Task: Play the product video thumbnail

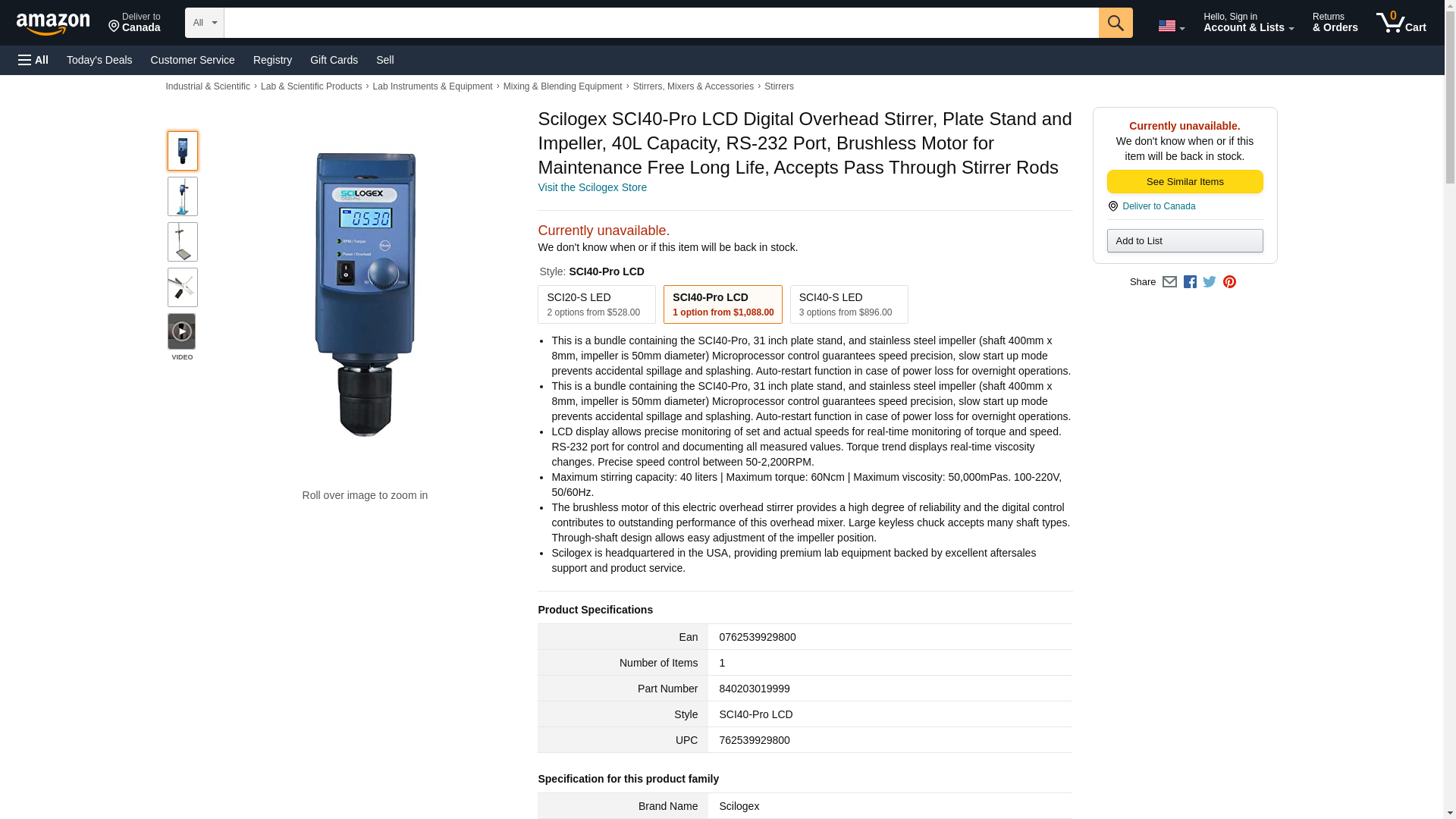Action: pos(182,331)
